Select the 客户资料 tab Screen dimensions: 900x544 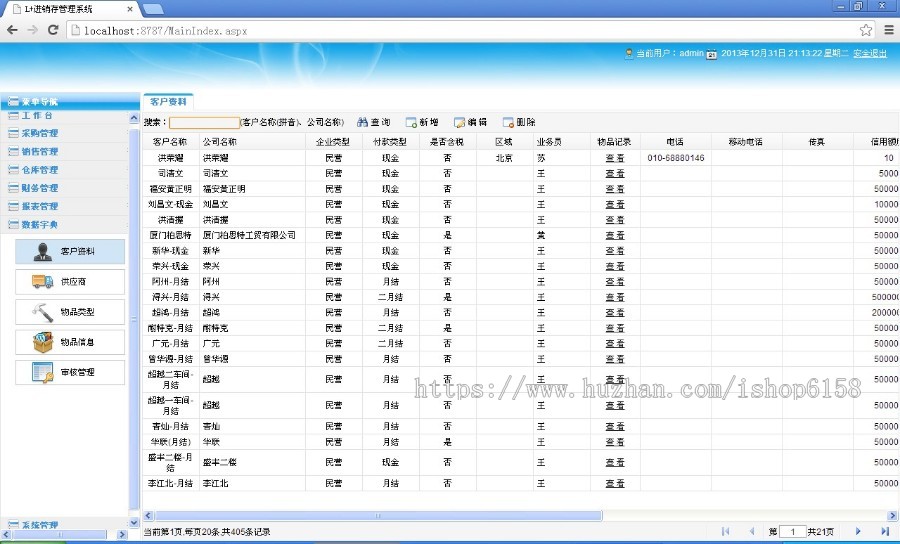168,102
